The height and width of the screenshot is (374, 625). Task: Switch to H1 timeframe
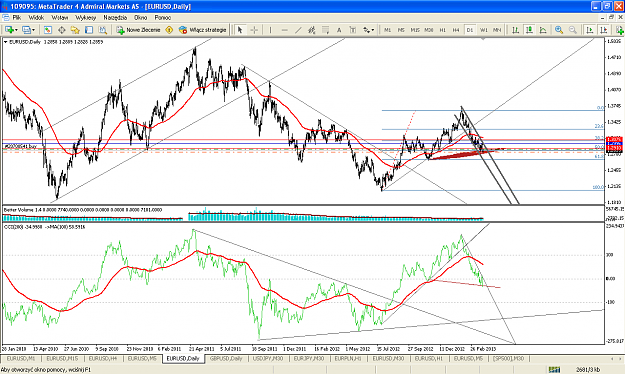click(x=442, y=30)
